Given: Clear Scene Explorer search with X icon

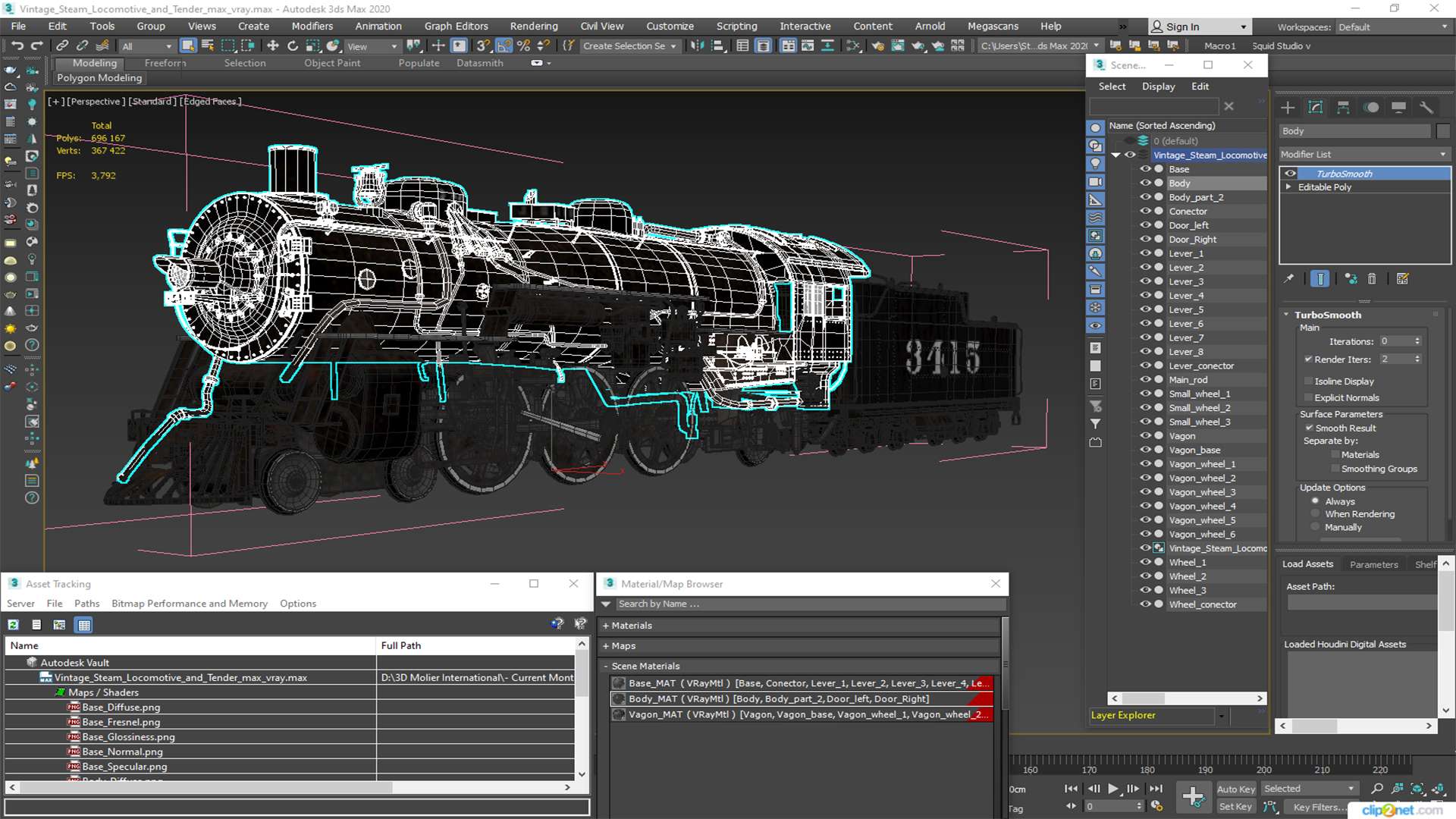Looking at the screenshot, I should pos(1229,107).
